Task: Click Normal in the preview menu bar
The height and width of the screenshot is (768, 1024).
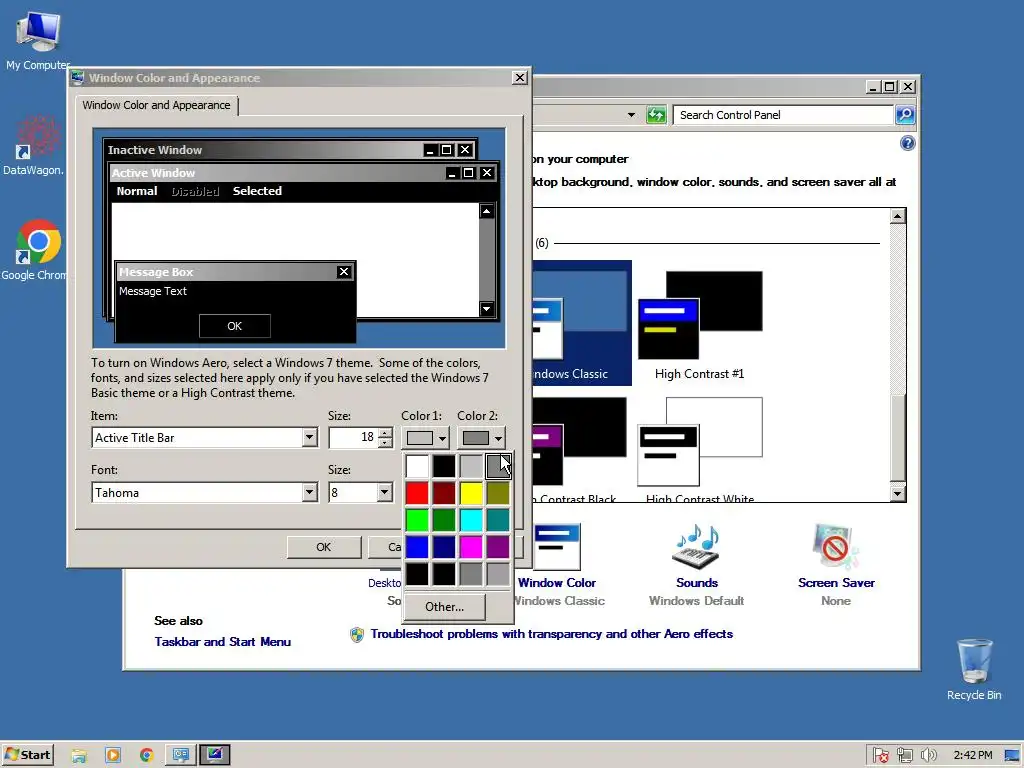Action: 136,191
